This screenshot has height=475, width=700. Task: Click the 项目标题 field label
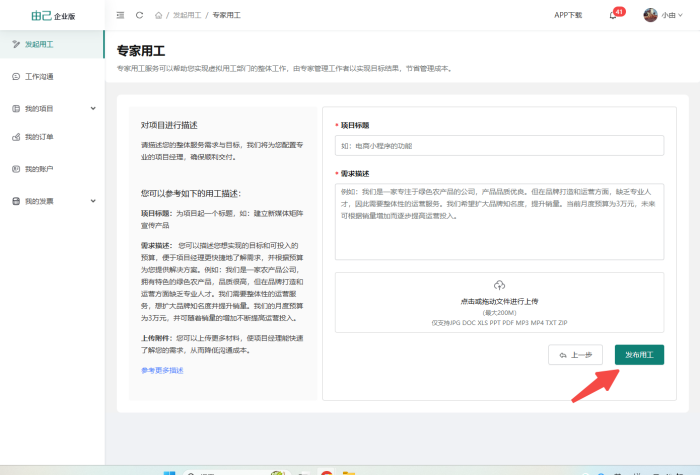tap(355, 125)
